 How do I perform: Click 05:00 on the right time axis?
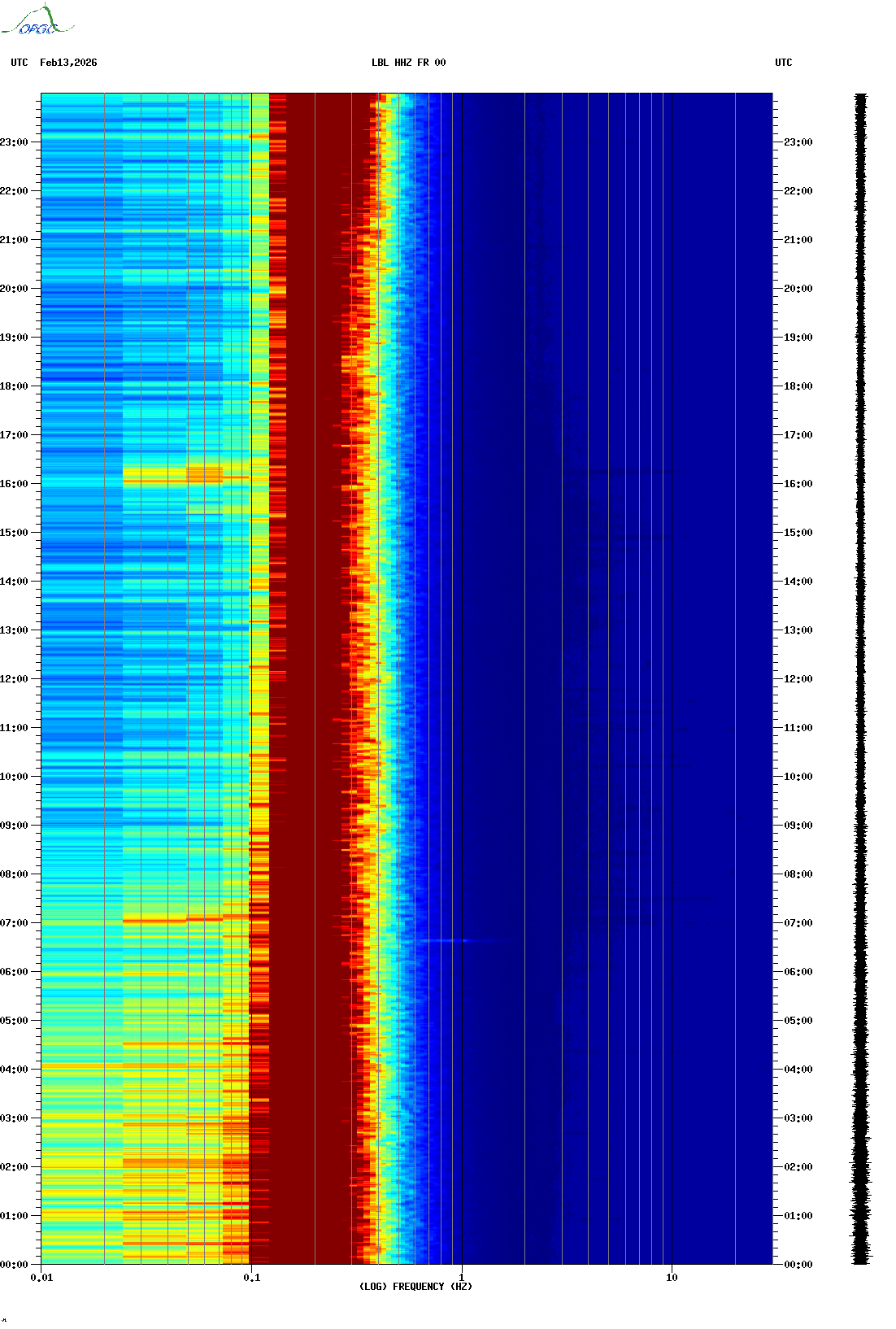click(x=798, y=1021)
